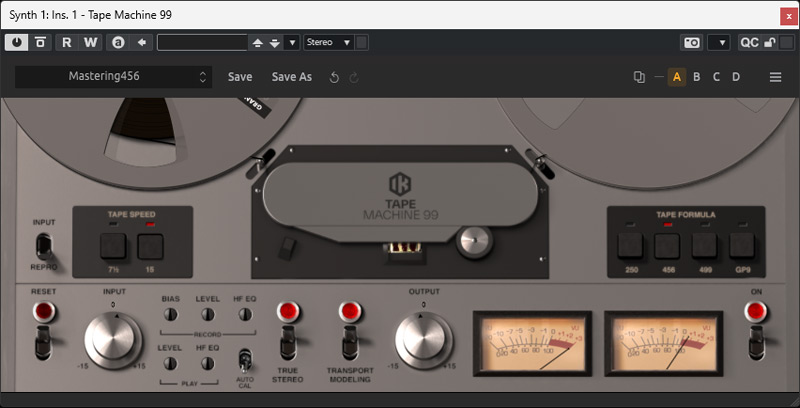Switch to preset slot B
800x408 pixels.
(x=697, y=77)
